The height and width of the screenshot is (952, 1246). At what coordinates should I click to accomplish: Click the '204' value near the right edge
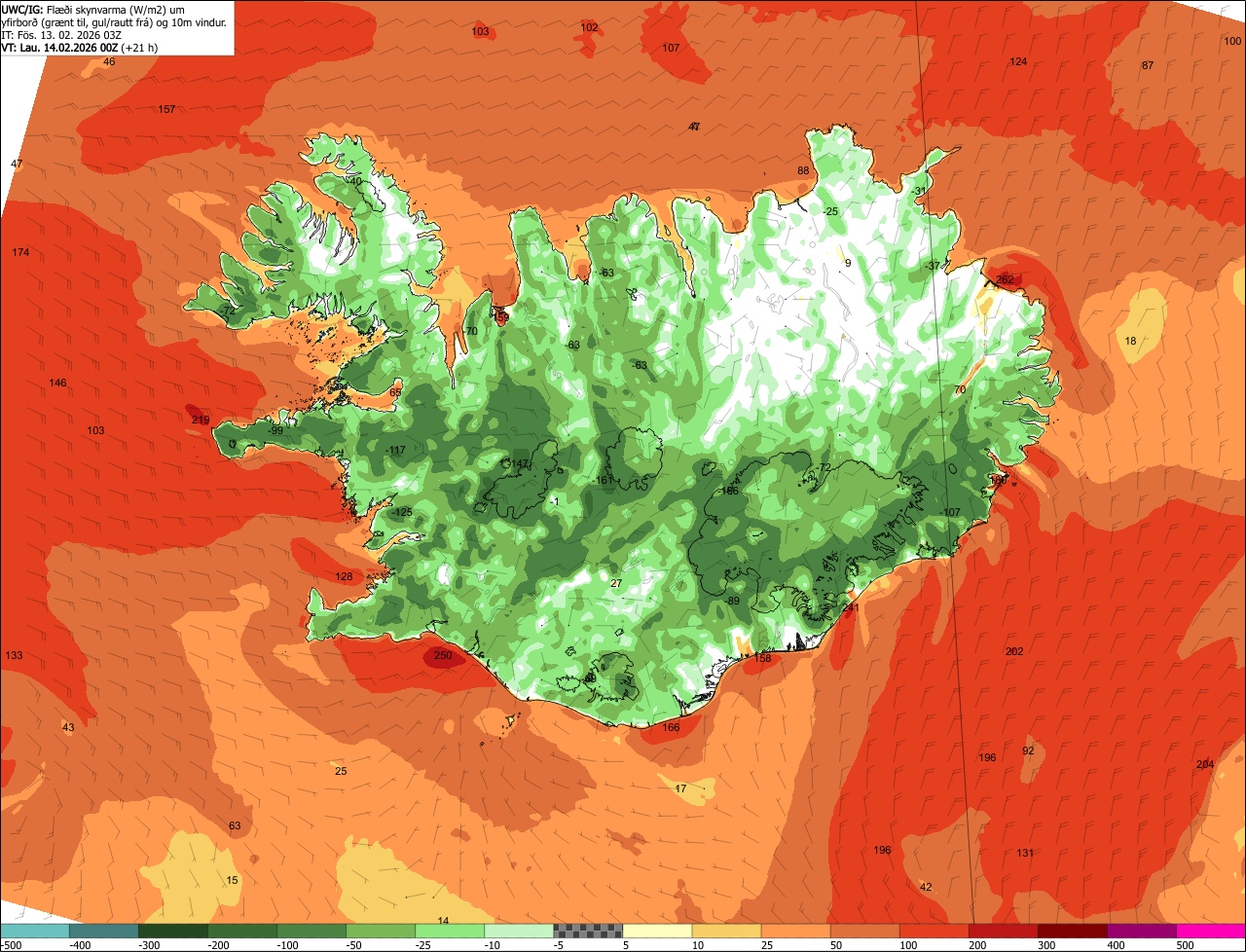(1205, 764)
